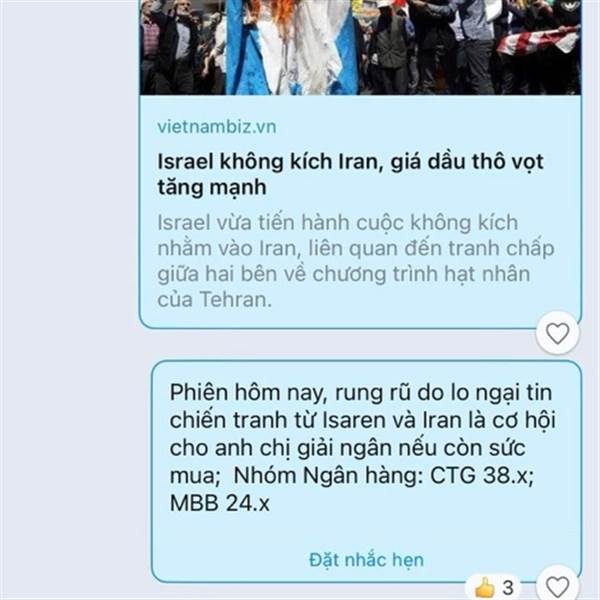Open the protest photo article thumbnail
Image resolution: width=600 pixels, height=600 pixels.
pos(360,47)
